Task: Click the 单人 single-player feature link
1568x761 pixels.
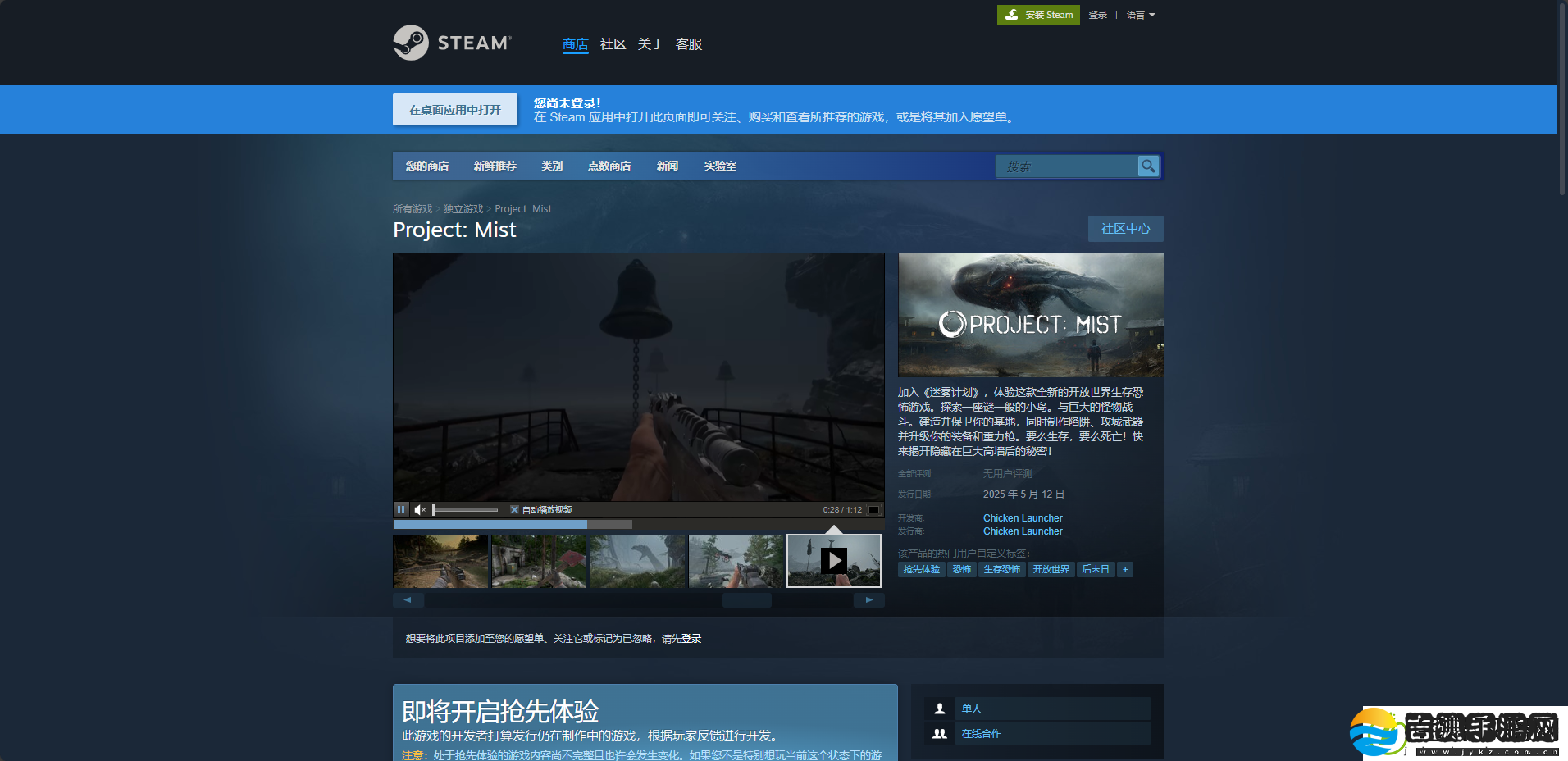Action: pos(972,709)
